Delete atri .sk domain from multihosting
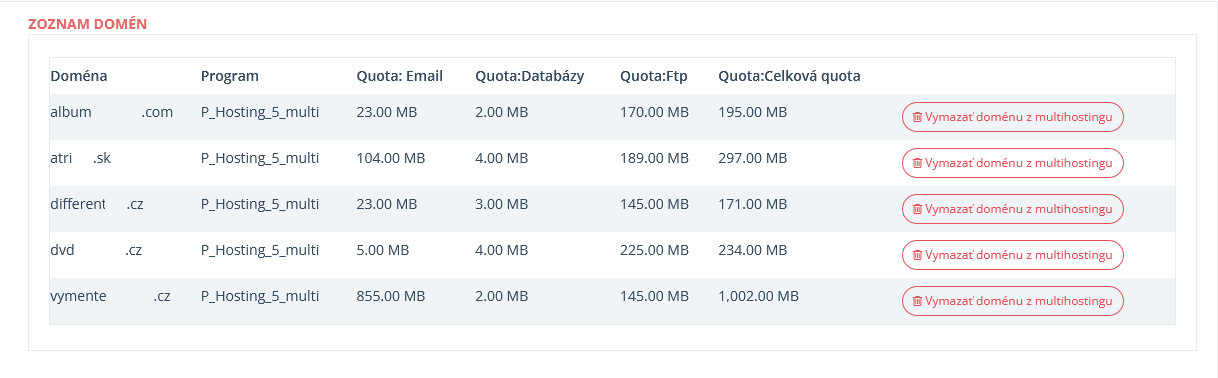This screenshot has width=1218, height=378. point(1013,163)
